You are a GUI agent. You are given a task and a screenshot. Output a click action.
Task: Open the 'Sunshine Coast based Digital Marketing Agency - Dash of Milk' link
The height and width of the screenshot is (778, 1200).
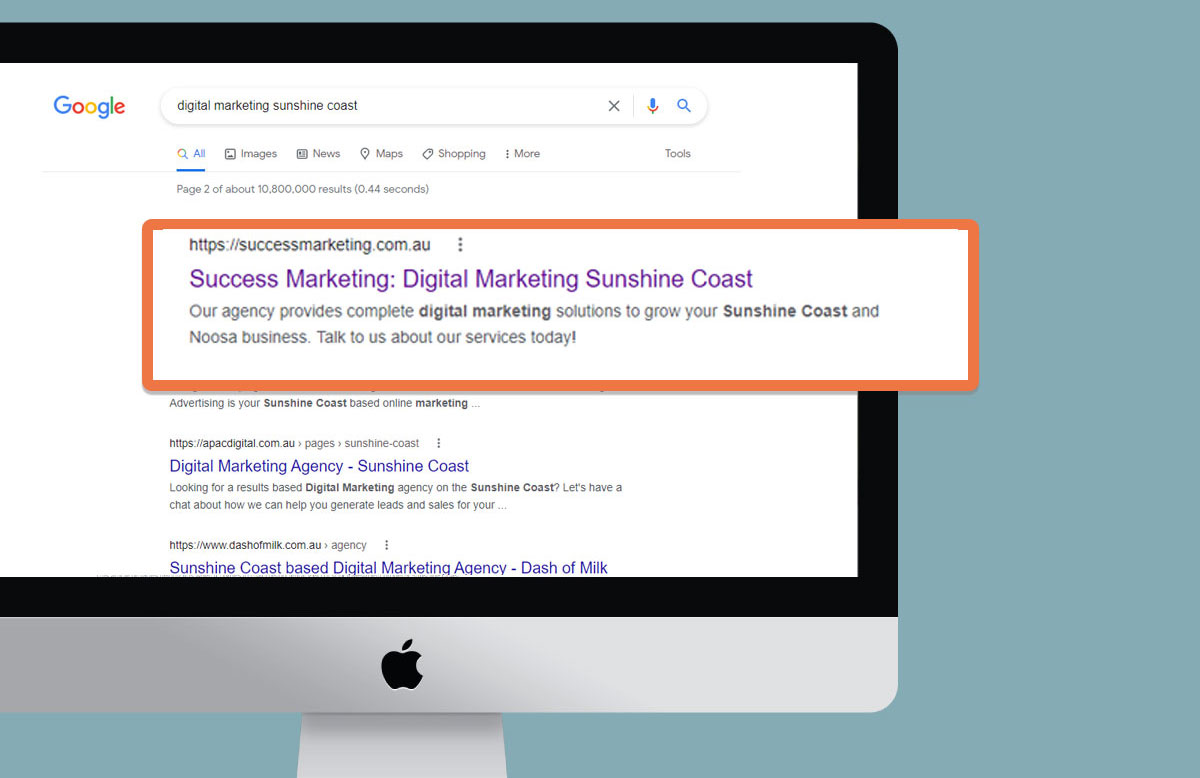click(x=388, y=567)
